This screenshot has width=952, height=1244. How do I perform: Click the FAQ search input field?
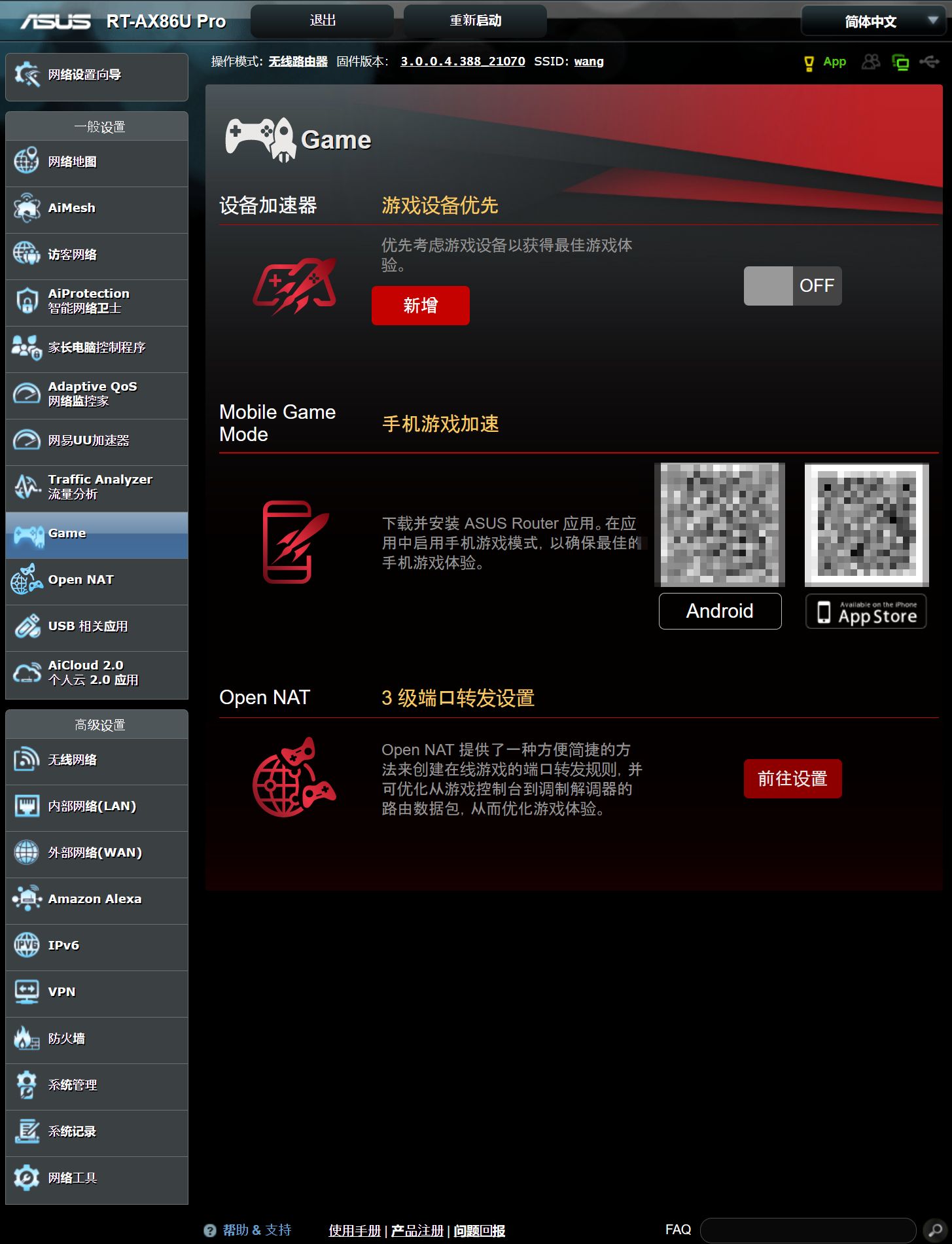(x=808, y=1230)
